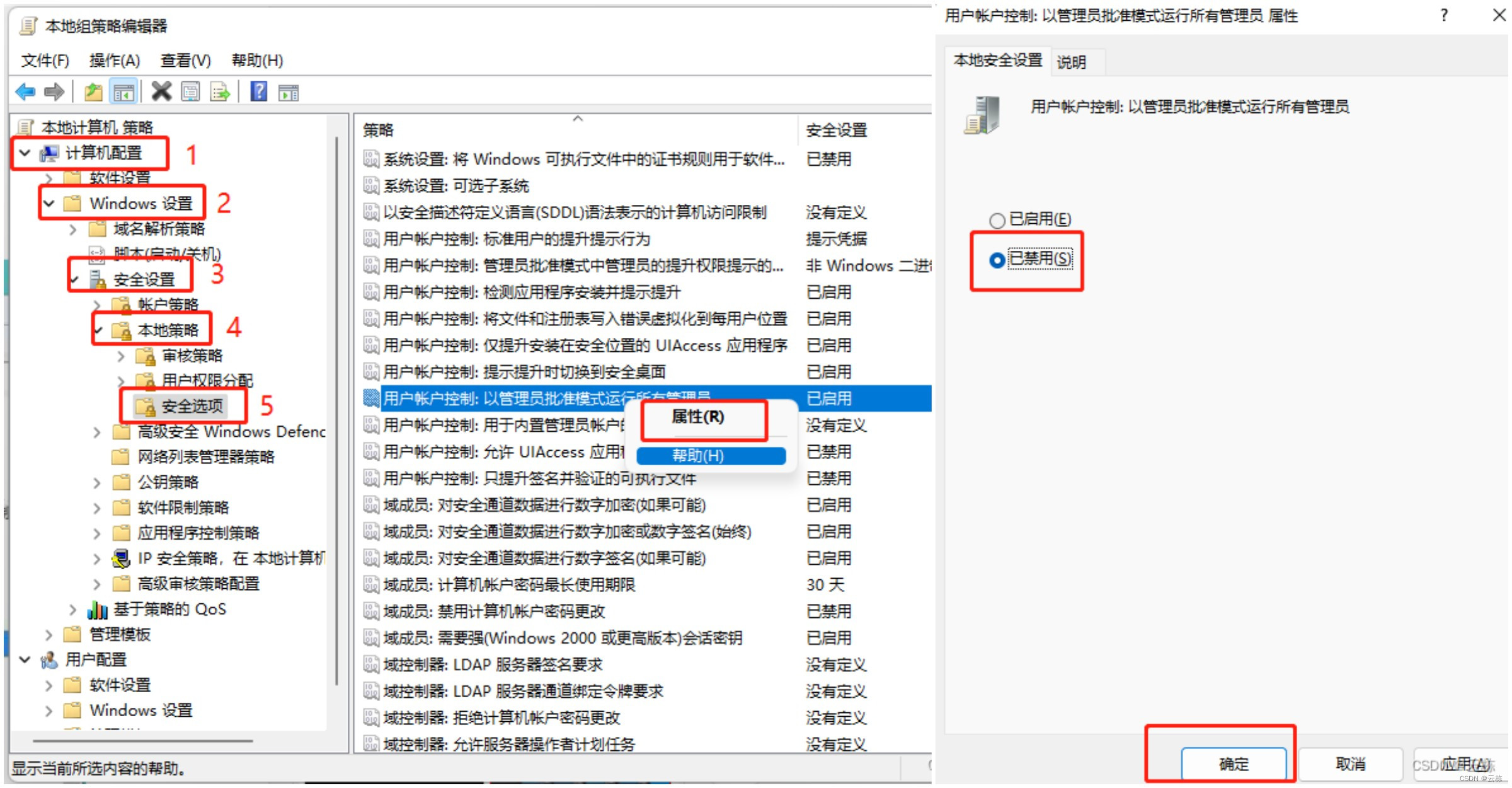Click the Properties toolbar icon

tap(190, 92)
